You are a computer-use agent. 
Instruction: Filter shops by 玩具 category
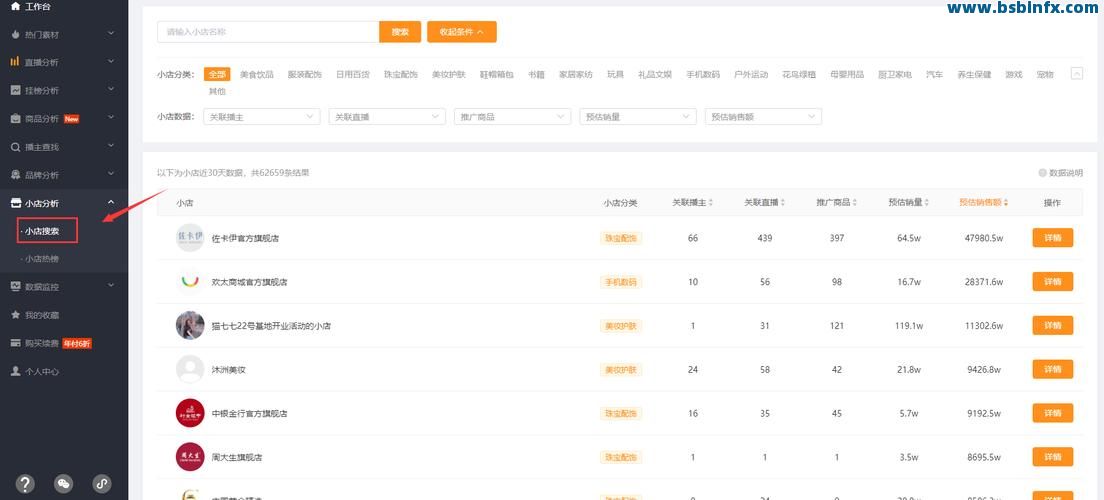[615, 74]
